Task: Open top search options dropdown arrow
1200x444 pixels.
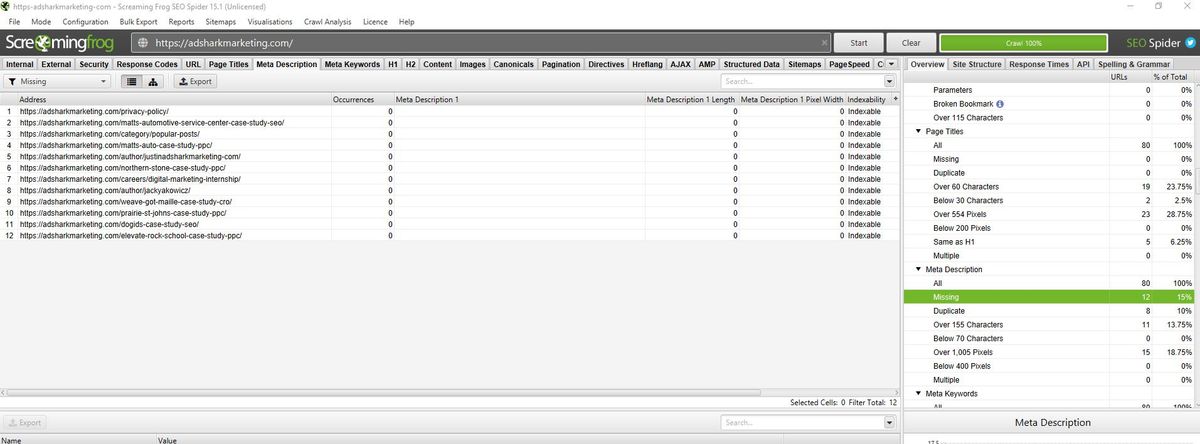Action: click(x=889, y=82)
